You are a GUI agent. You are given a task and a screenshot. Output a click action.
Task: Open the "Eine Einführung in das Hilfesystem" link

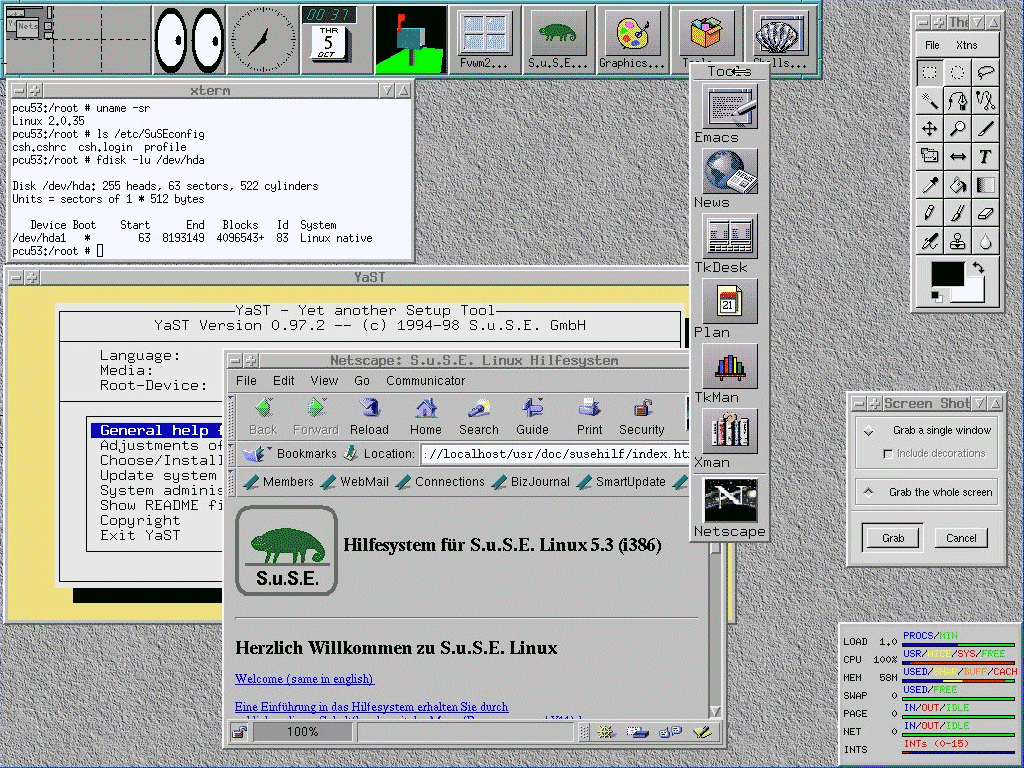(372, 707)
